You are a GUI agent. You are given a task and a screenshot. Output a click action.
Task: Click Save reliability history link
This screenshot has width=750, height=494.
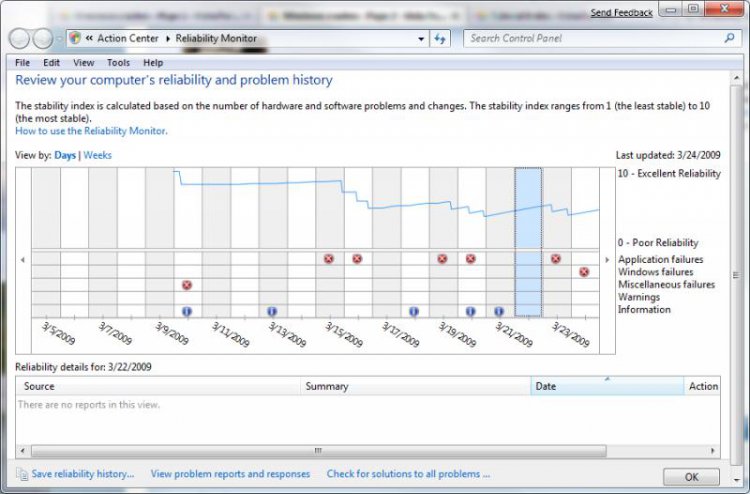click(x=83, y=474)
